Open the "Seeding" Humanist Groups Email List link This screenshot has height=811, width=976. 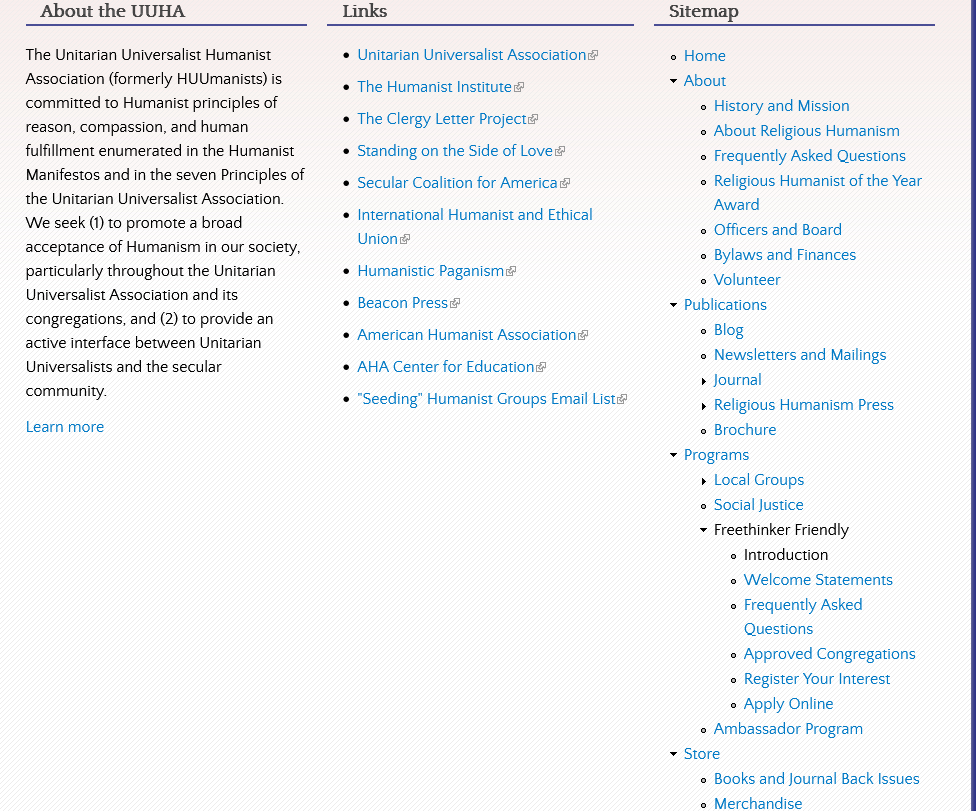[486, 398]
